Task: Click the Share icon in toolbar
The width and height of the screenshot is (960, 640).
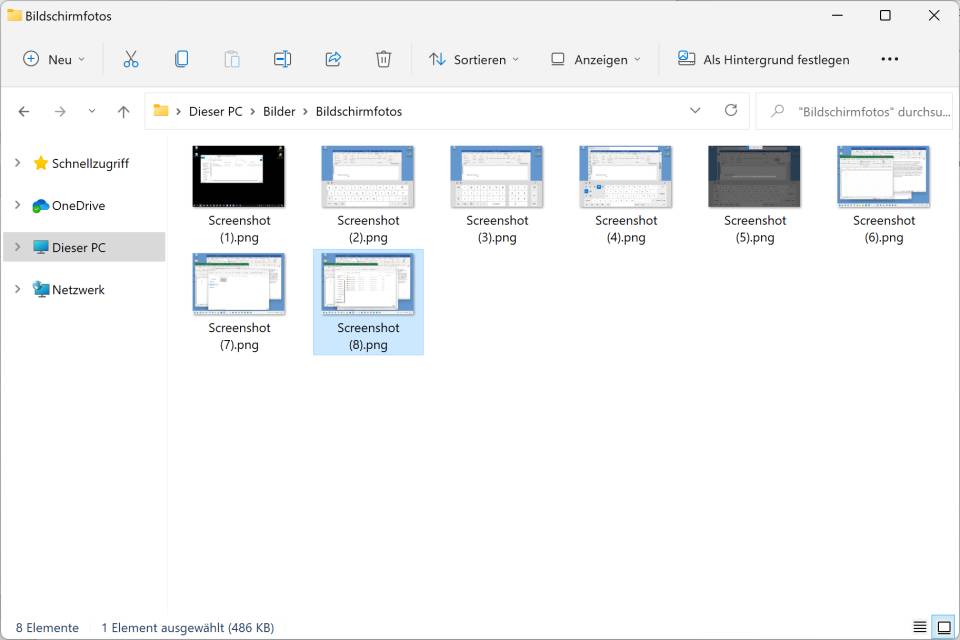Action: (333, 59)
